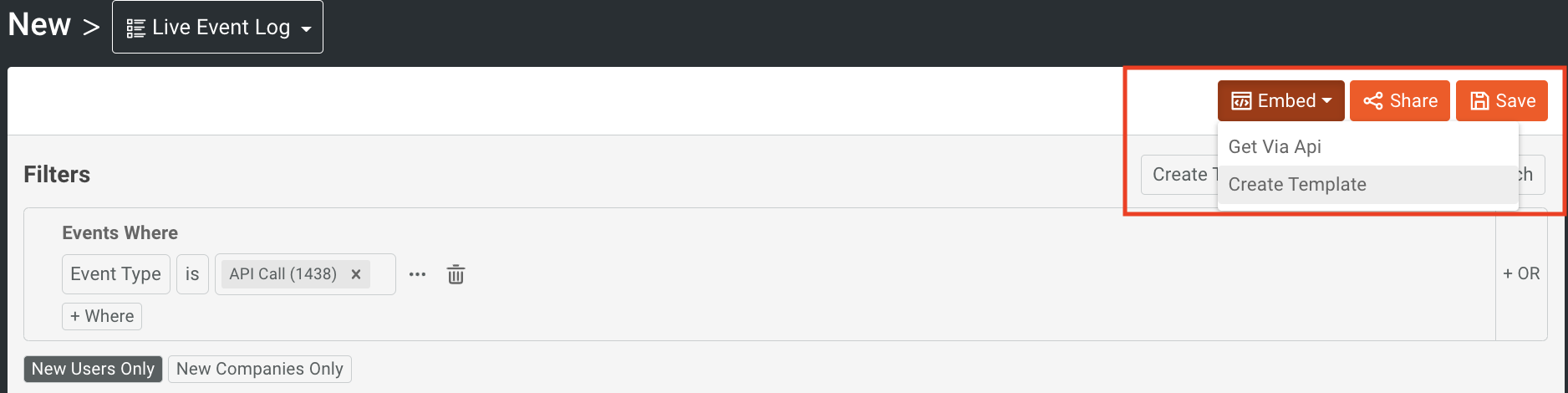Toggle the New Users Only filter

click(93, 369)
